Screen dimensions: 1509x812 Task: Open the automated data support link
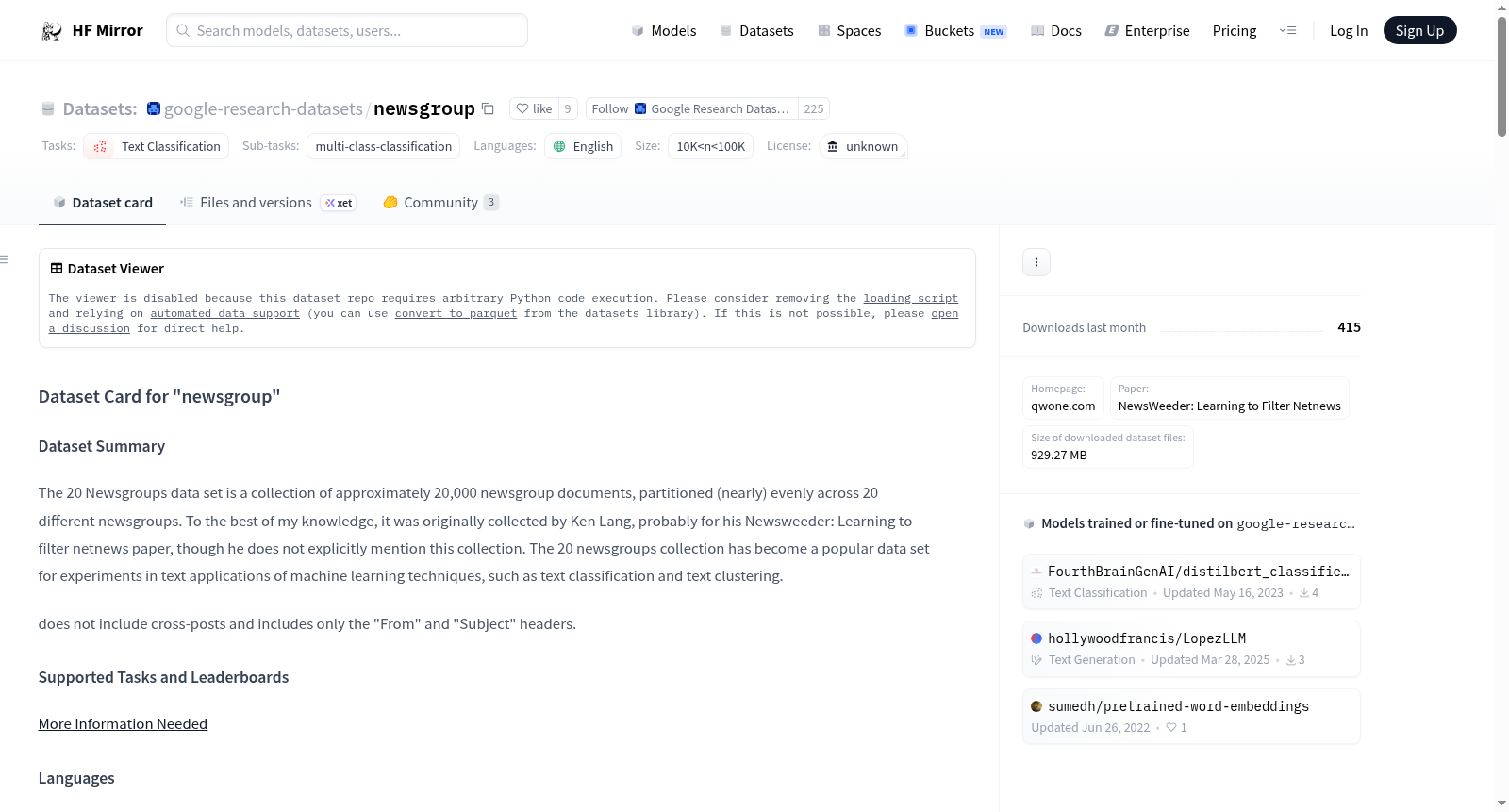pyautogui.click(x=225, y=313)
